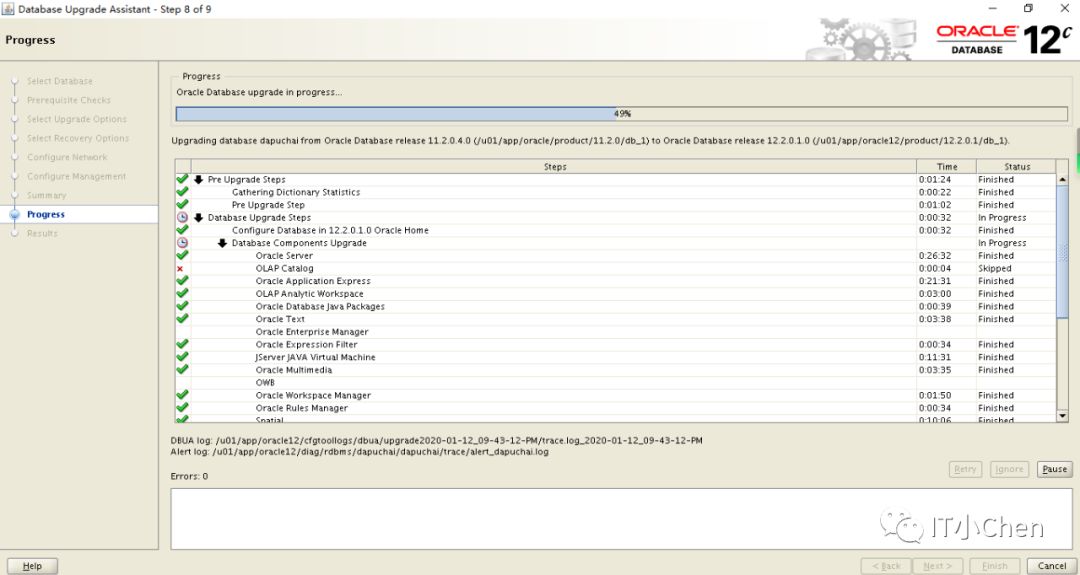This screenshot has height=575, width=1080.
Task: Pause the database upgrade
Action: point(1055,469)
